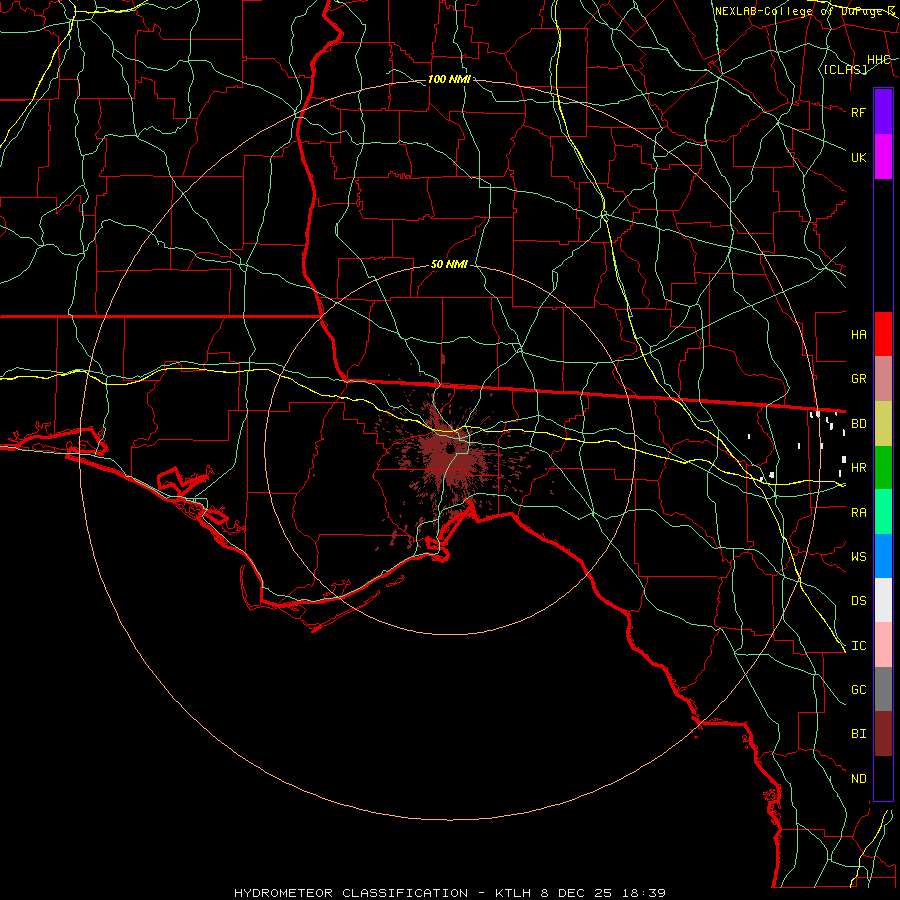The height and width of the screenshot is (900, 900).
Task: Click the GR salmon legend swatch
Action: [883, 379]
